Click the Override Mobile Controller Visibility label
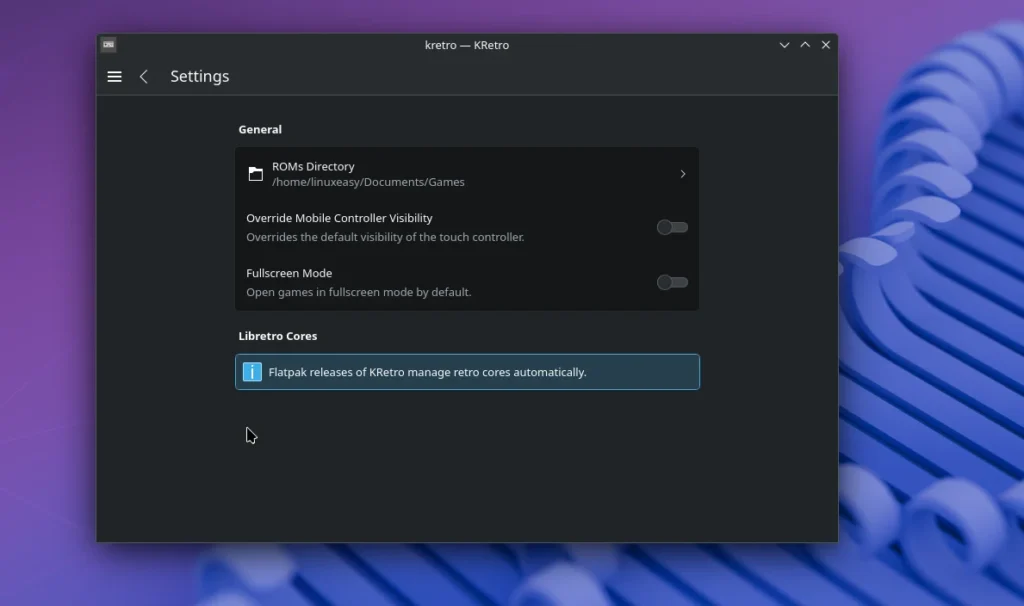1024x606 pixels. (x=339, y=218)
